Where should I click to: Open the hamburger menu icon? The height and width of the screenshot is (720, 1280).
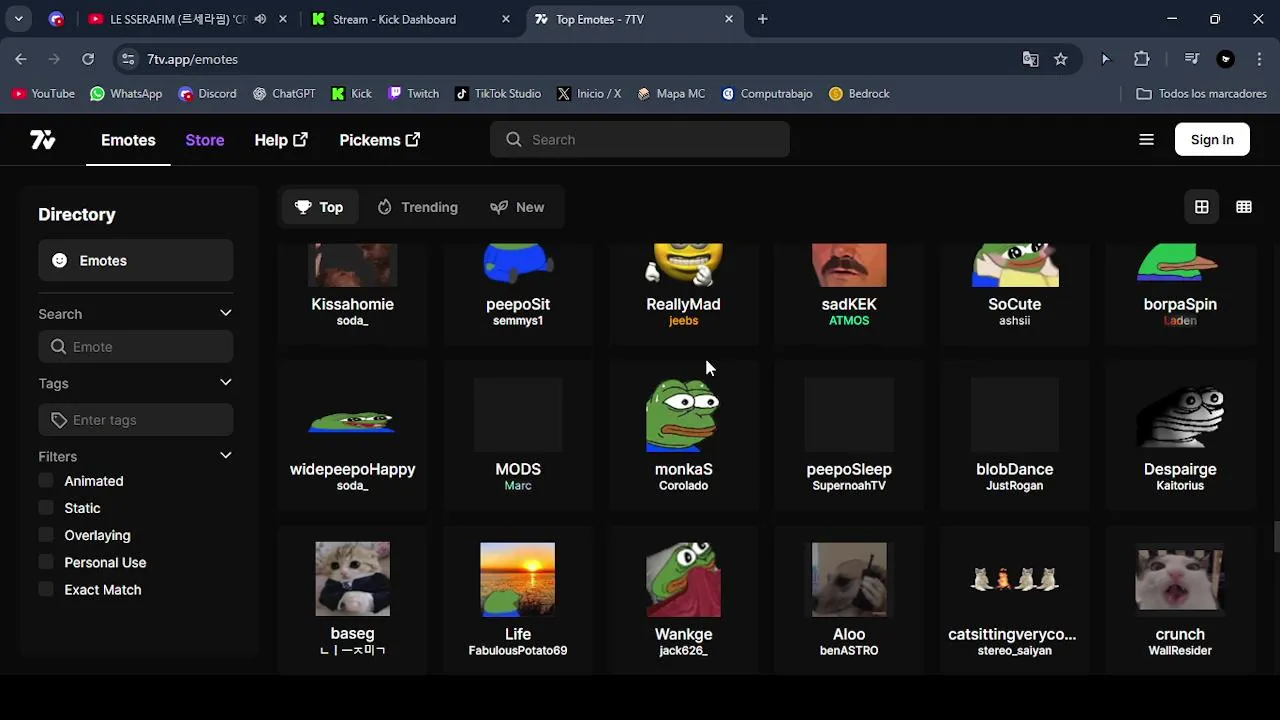(1147, 140)
